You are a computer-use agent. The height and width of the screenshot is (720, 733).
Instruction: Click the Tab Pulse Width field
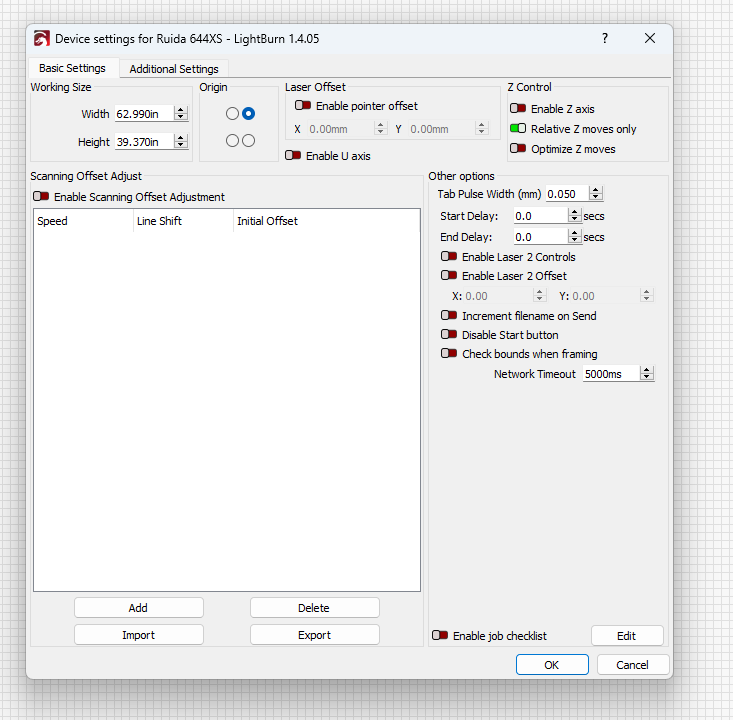[x=568, y=194]
